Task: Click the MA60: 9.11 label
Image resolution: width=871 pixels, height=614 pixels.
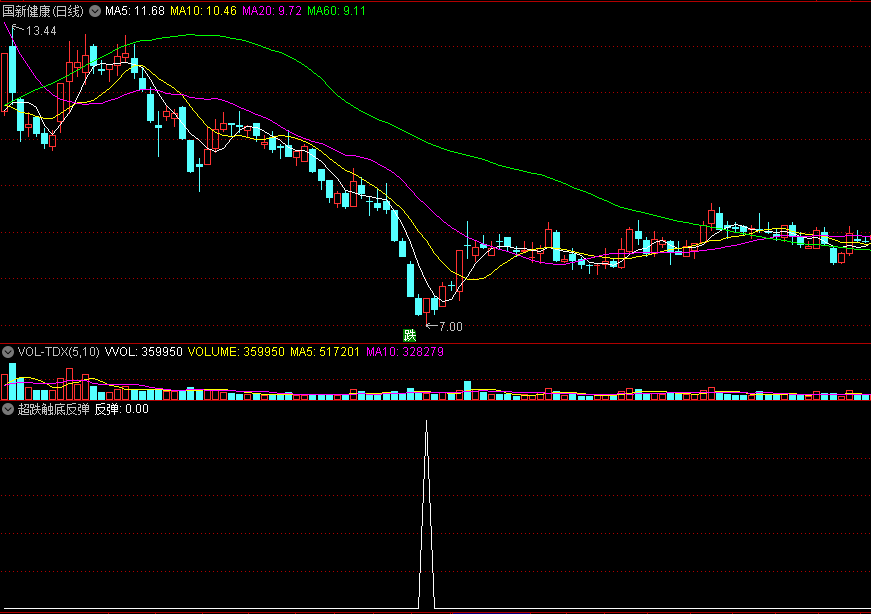Action: click(x=336, y=11)
